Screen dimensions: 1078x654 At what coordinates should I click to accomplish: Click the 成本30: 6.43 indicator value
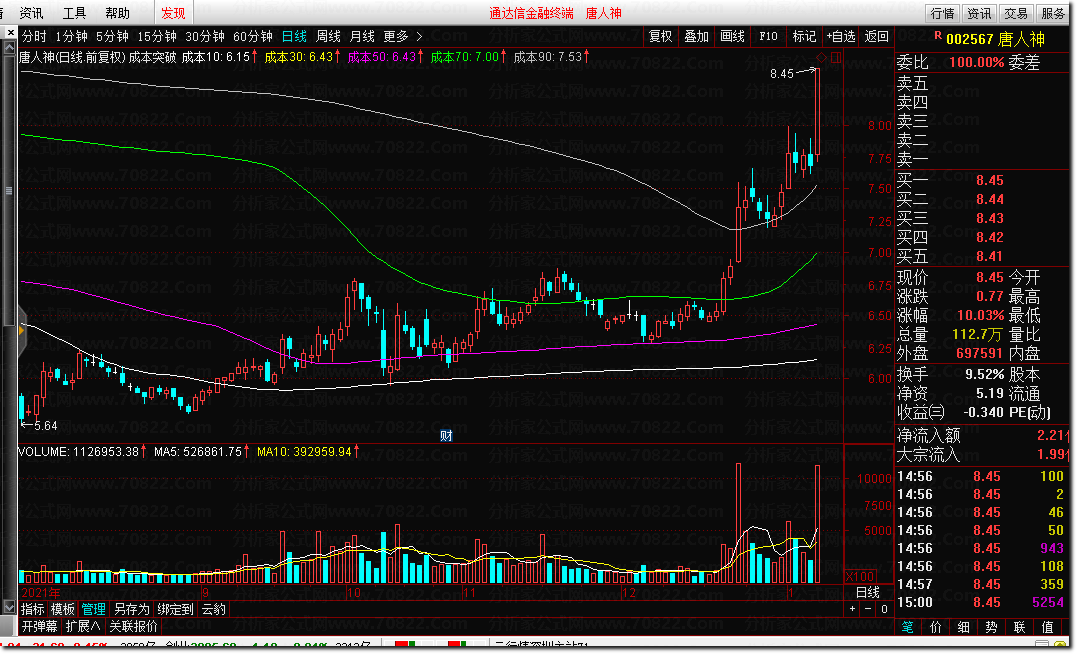[x=302, y=57]
